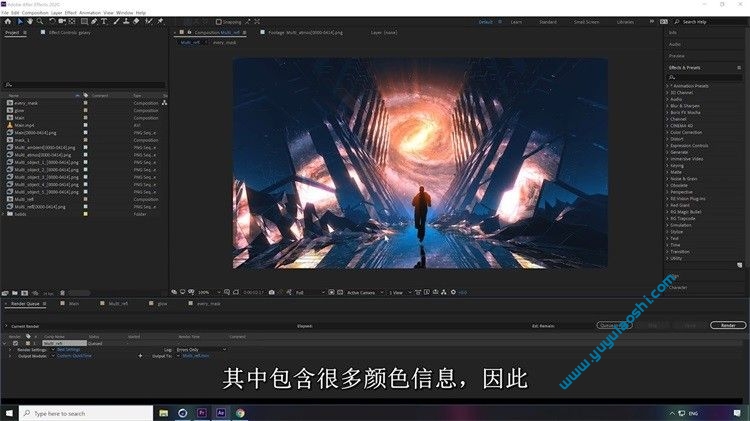Click the Queue in AME button
750x421 pixels.
614,325
